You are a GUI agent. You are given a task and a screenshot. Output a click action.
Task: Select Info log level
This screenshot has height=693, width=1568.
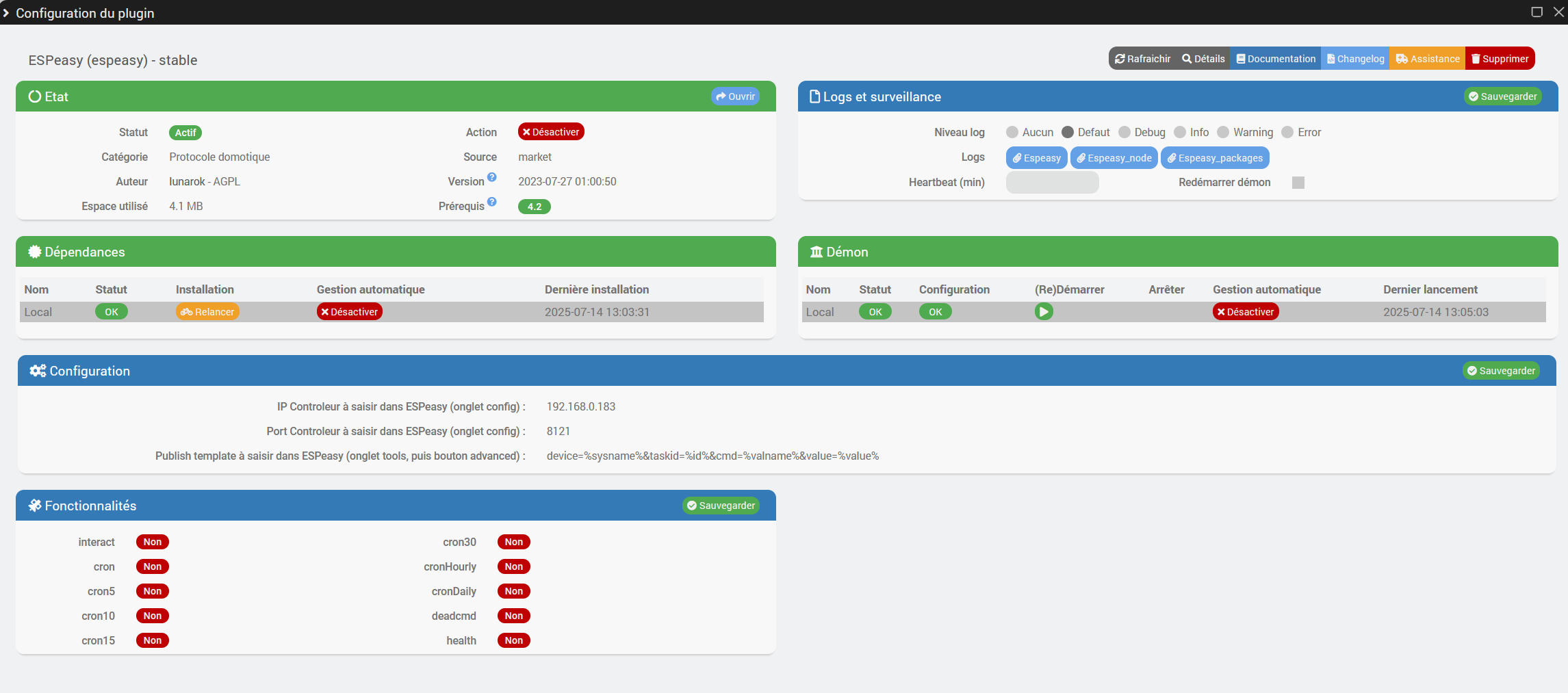(x=1180, y=132)
